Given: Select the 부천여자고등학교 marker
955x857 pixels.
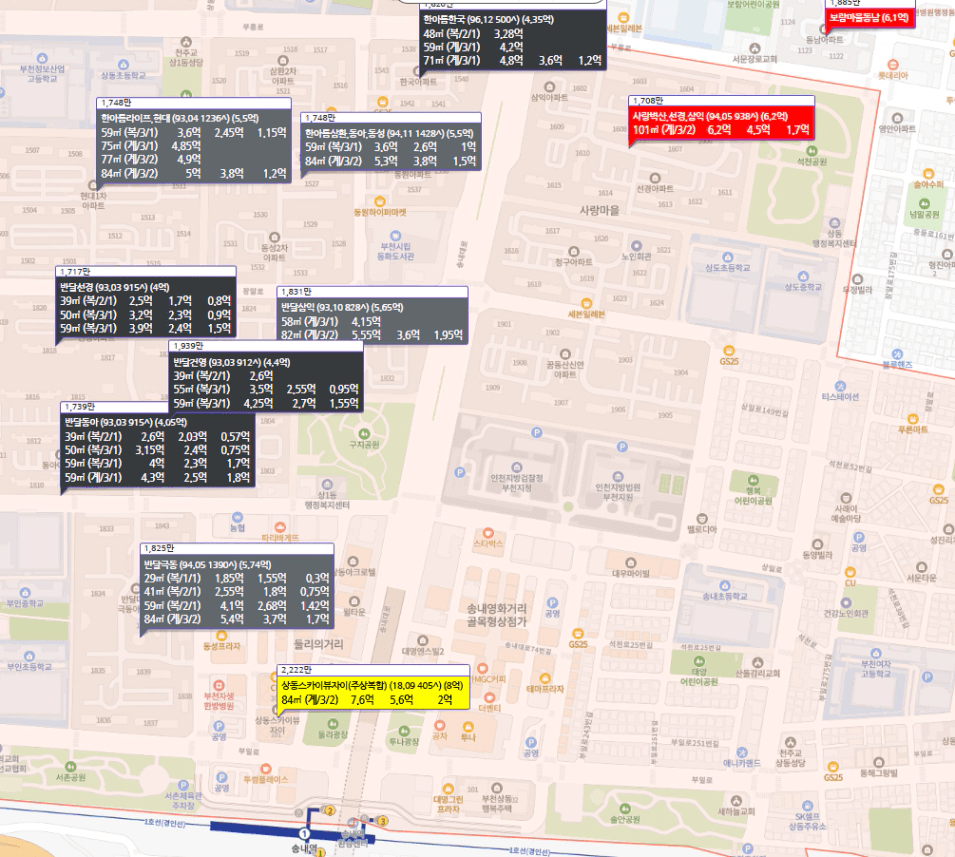Looking at the screenshot, I should 875,654.
